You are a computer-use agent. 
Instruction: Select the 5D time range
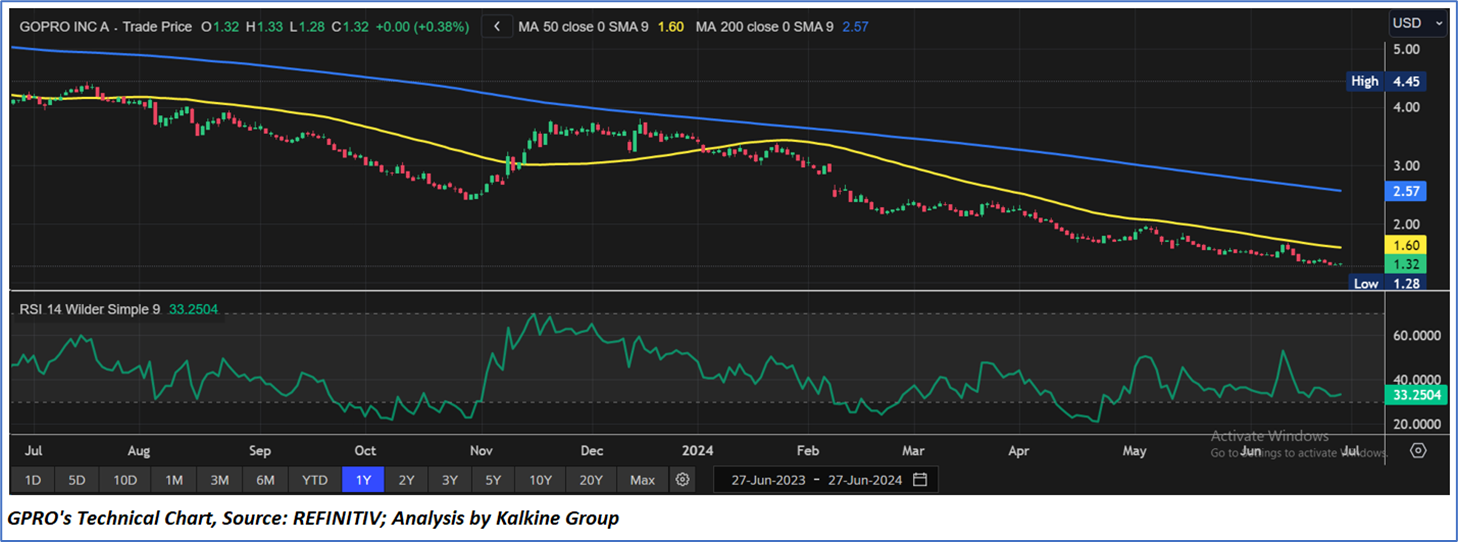point(77,480)
